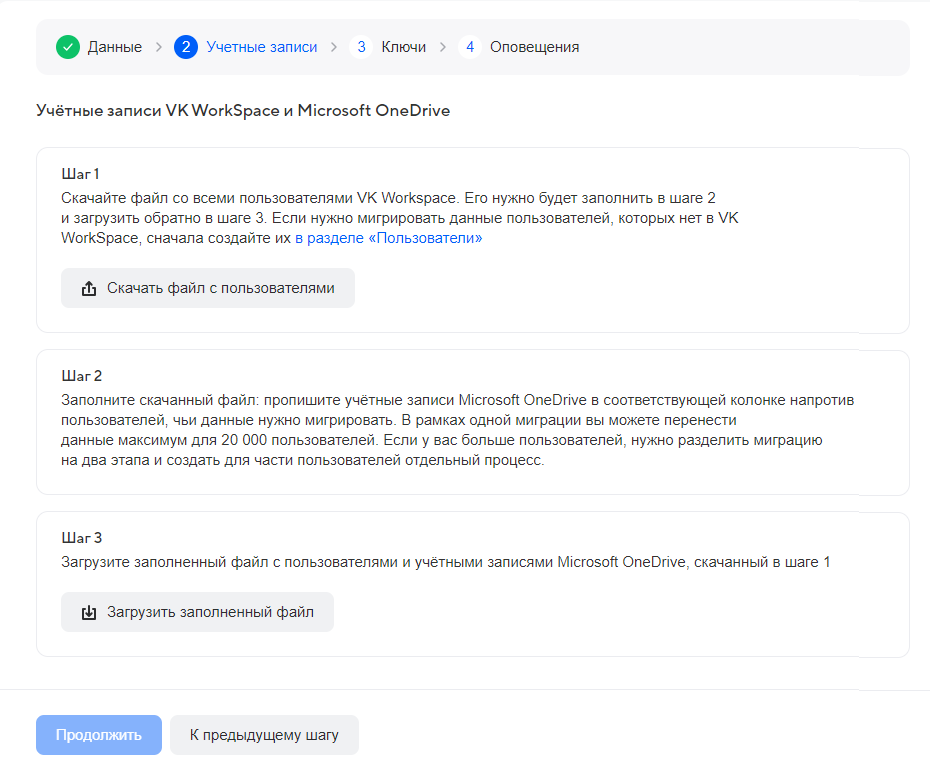930x775 pixels.
Task: Click the step 4 number circle
Action: 469,47
